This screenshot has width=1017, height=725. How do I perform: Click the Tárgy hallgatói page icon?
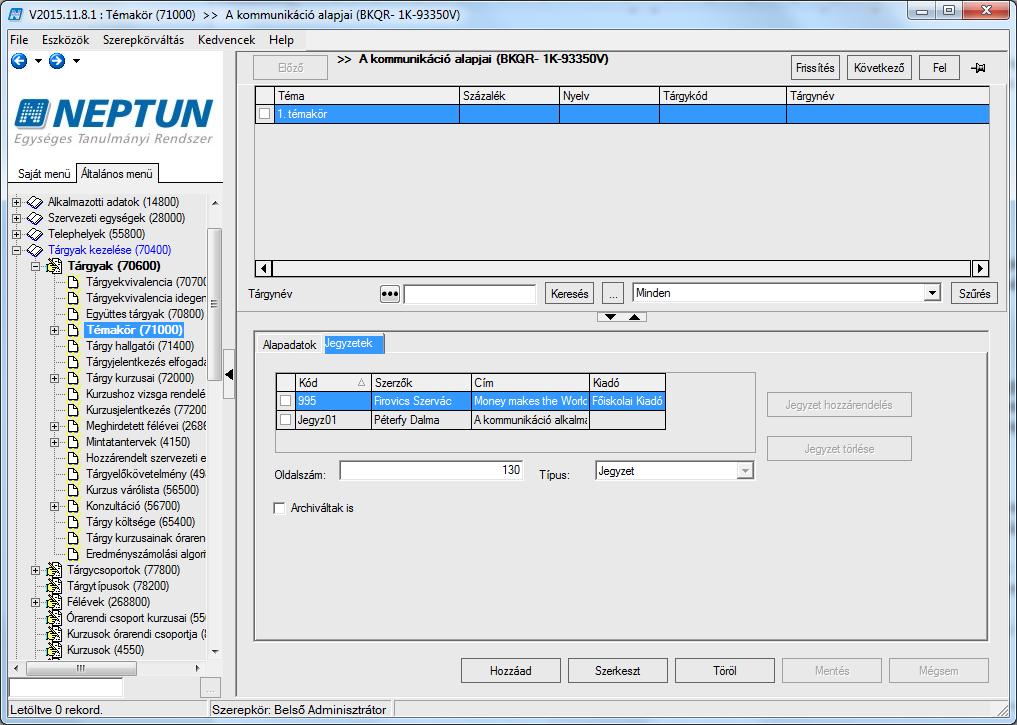(x=73, y=346)
